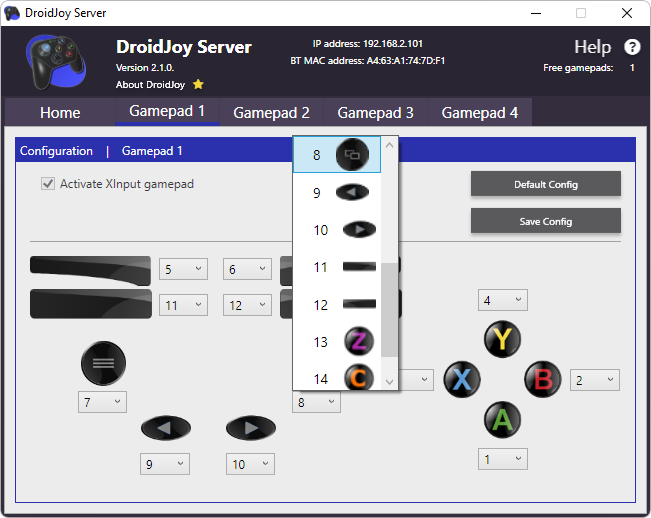Image resolution: width=651 pixels, height=518 pixels.
Task: Click the upper left bumper image
Action: point(91,271)
